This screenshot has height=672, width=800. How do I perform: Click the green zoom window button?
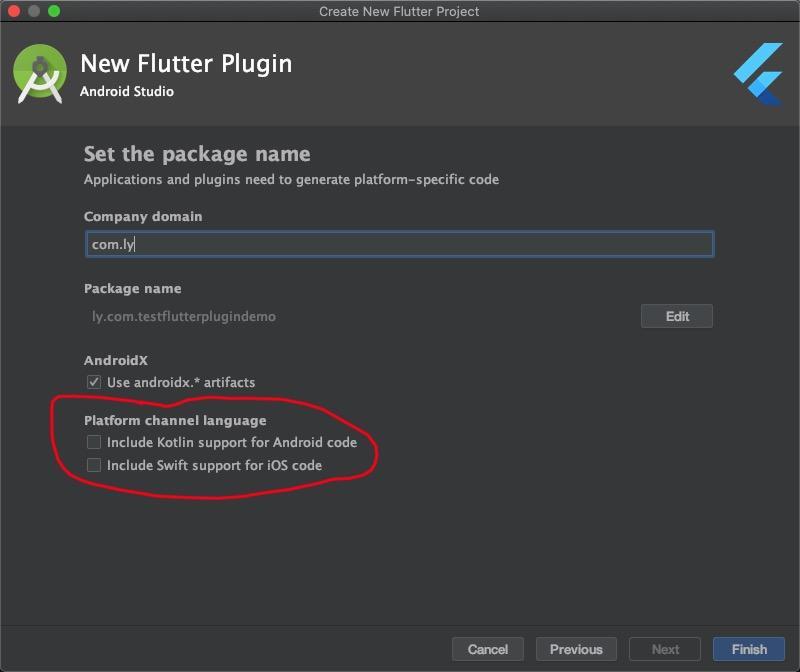[x=54, y=11]
